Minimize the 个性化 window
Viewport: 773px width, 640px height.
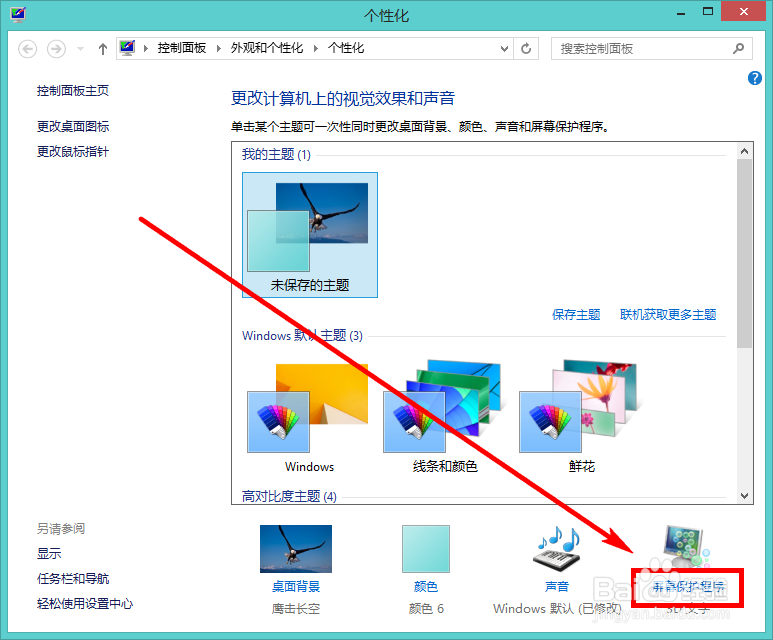click(x=681, y=14)
